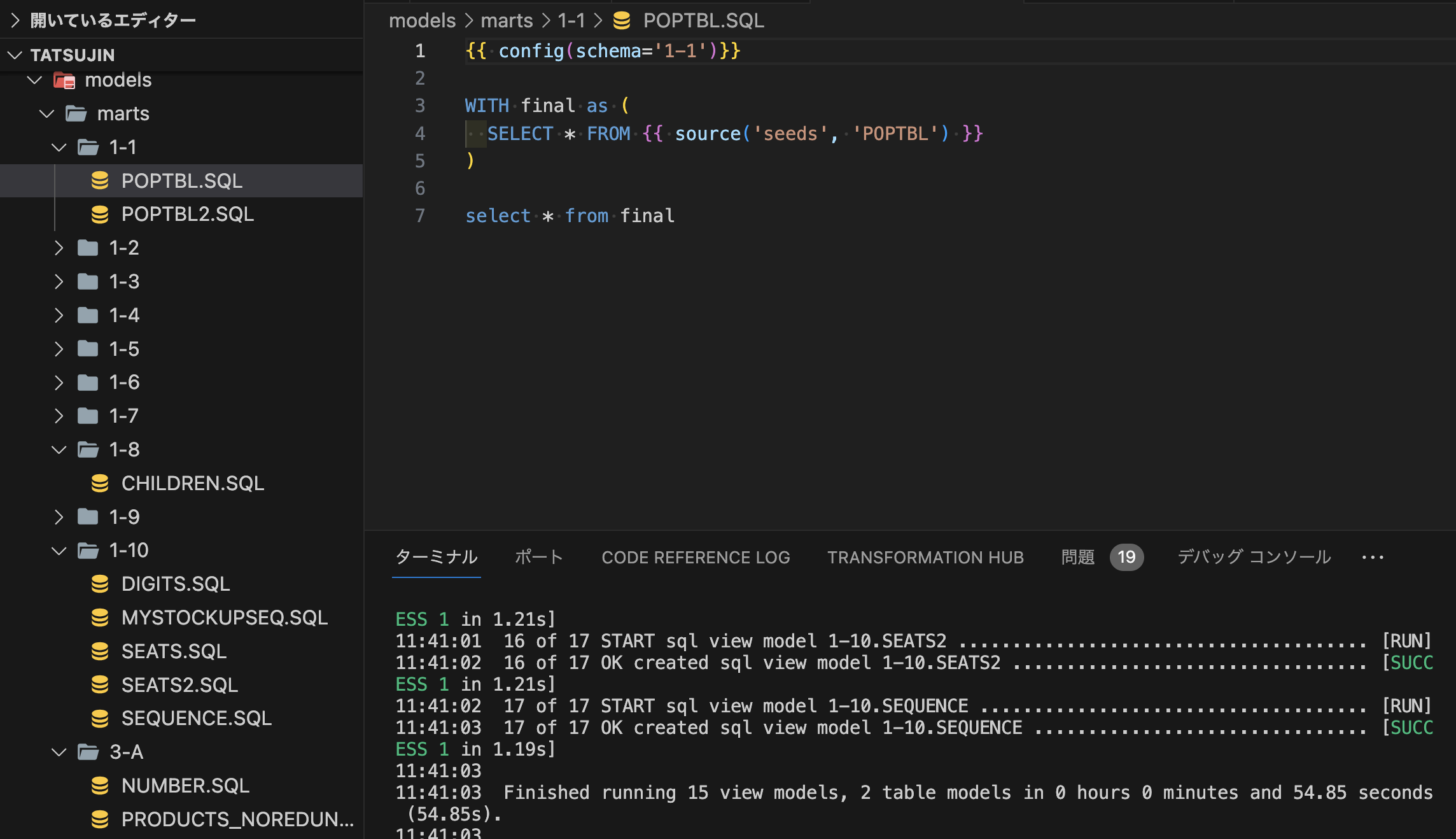The width and height of the screenshot is (1456, 839).
Task: Open DIGITS.SQL via its file icon
Action: click(x=101, y=584)
